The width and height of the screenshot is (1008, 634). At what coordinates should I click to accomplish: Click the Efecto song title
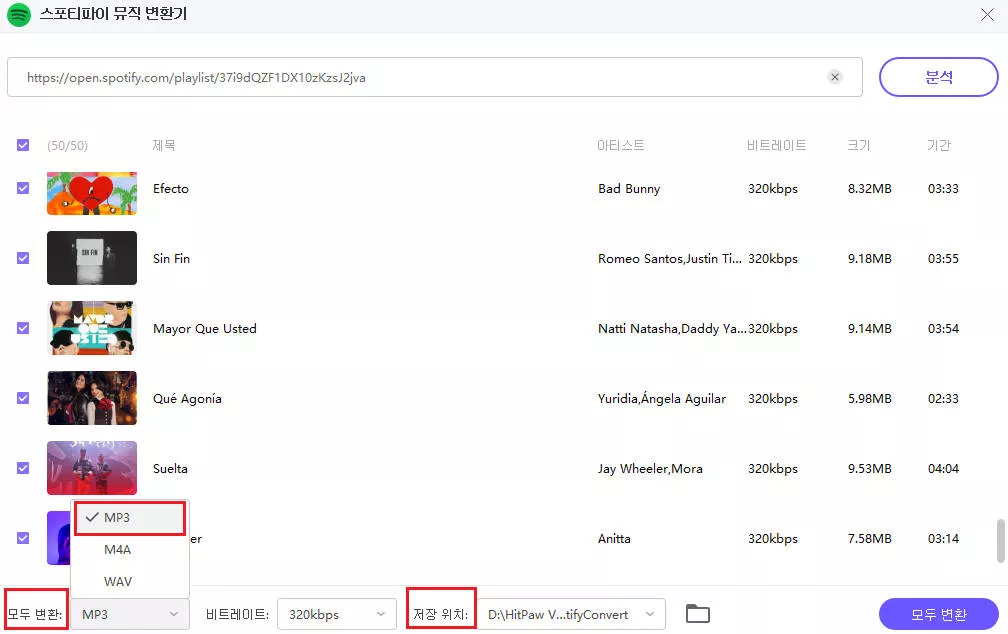tap(171, 188)
